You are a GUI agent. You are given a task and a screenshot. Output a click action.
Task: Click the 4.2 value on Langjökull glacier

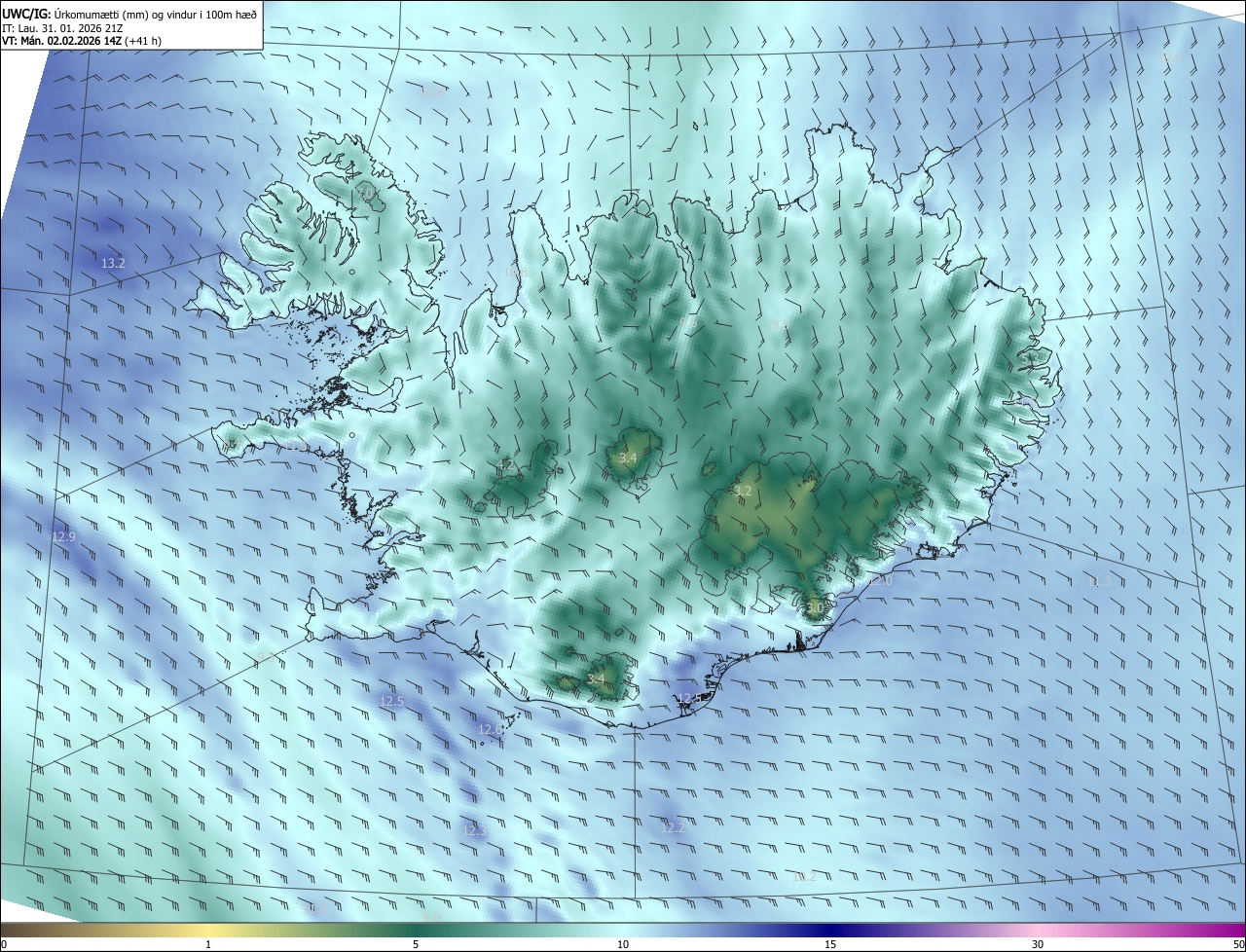pos(506,465)
